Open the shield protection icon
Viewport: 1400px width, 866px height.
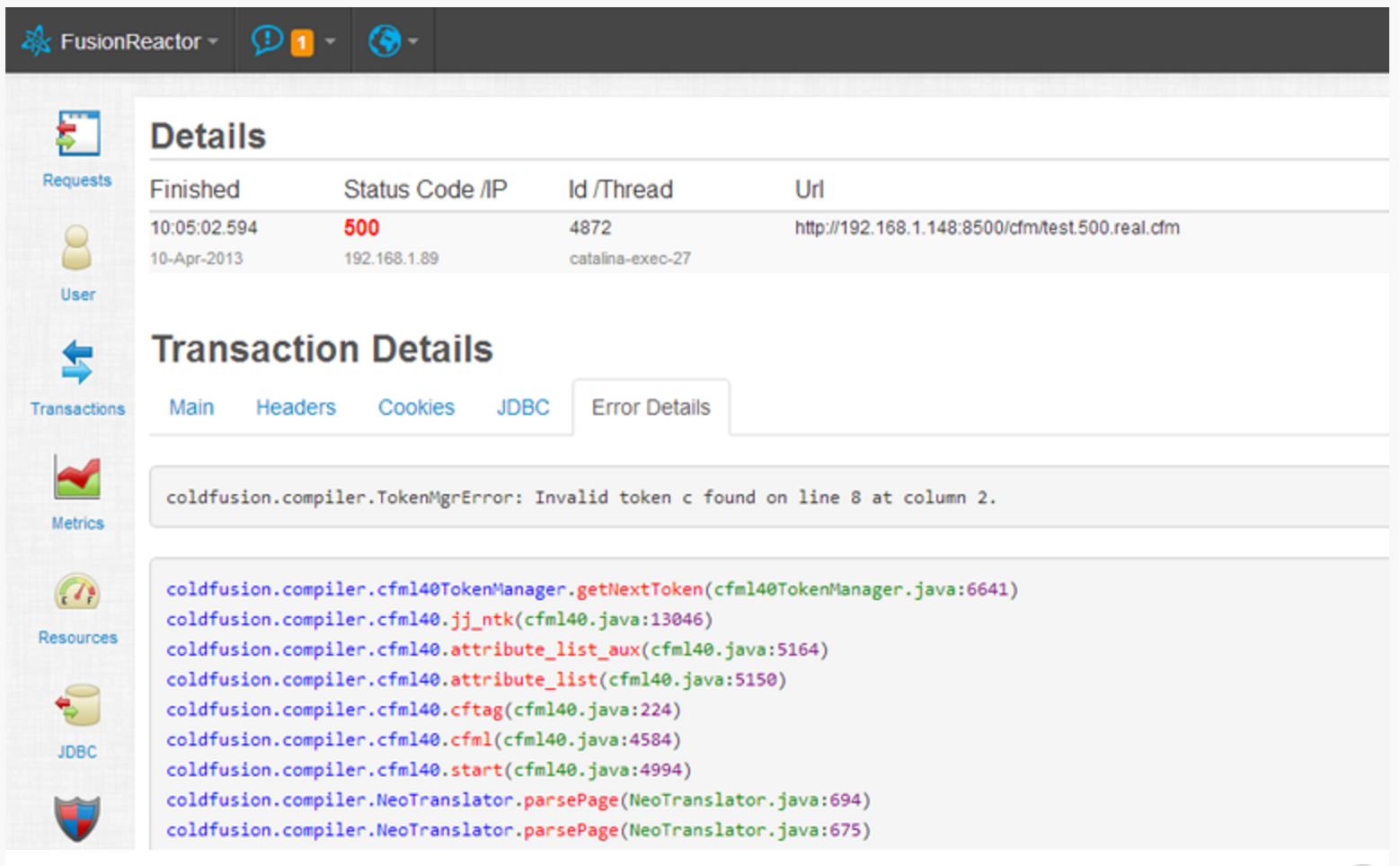(77, 817)
